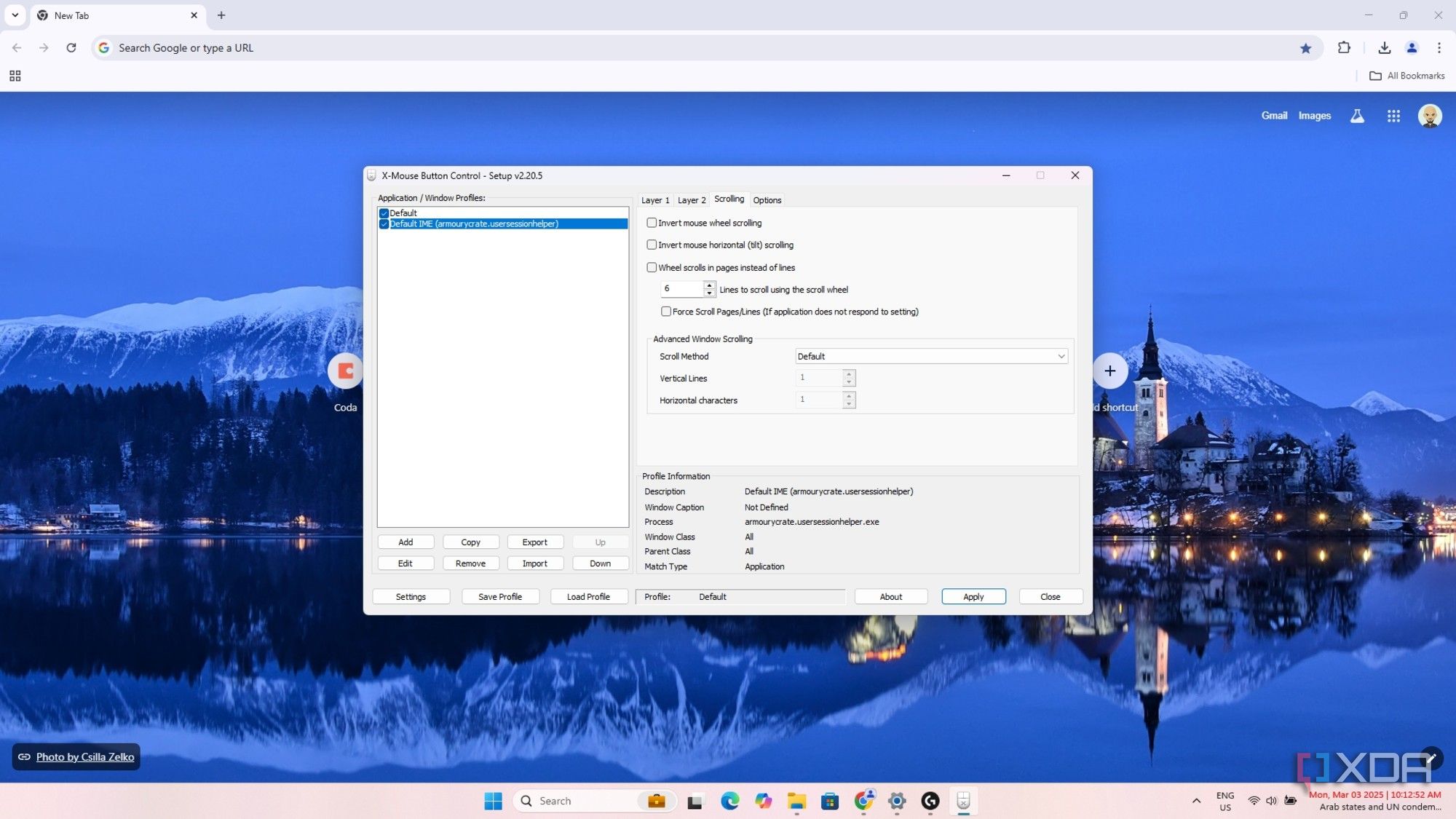Open Windows Start menu

pyautogui.click(x=494, y=801)
